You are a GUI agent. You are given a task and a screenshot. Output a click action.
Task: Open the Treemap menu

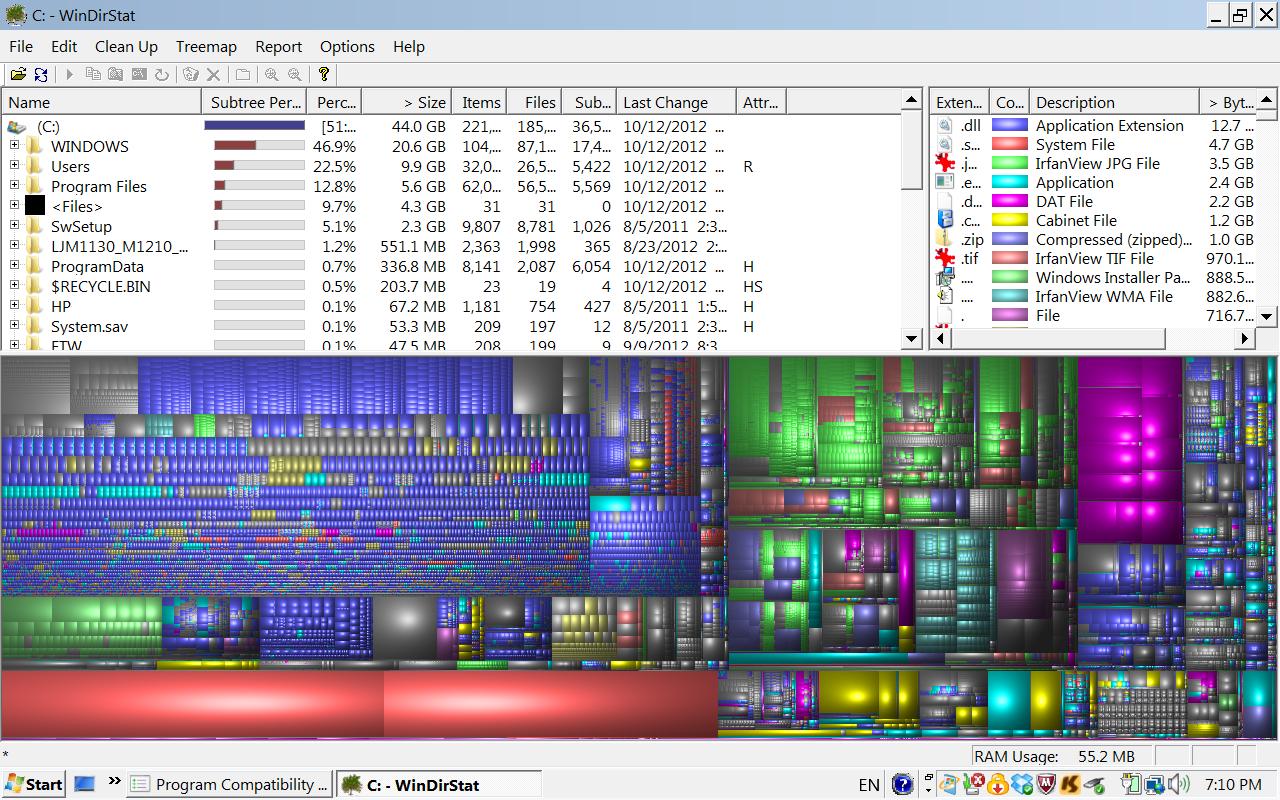point(206,46)
